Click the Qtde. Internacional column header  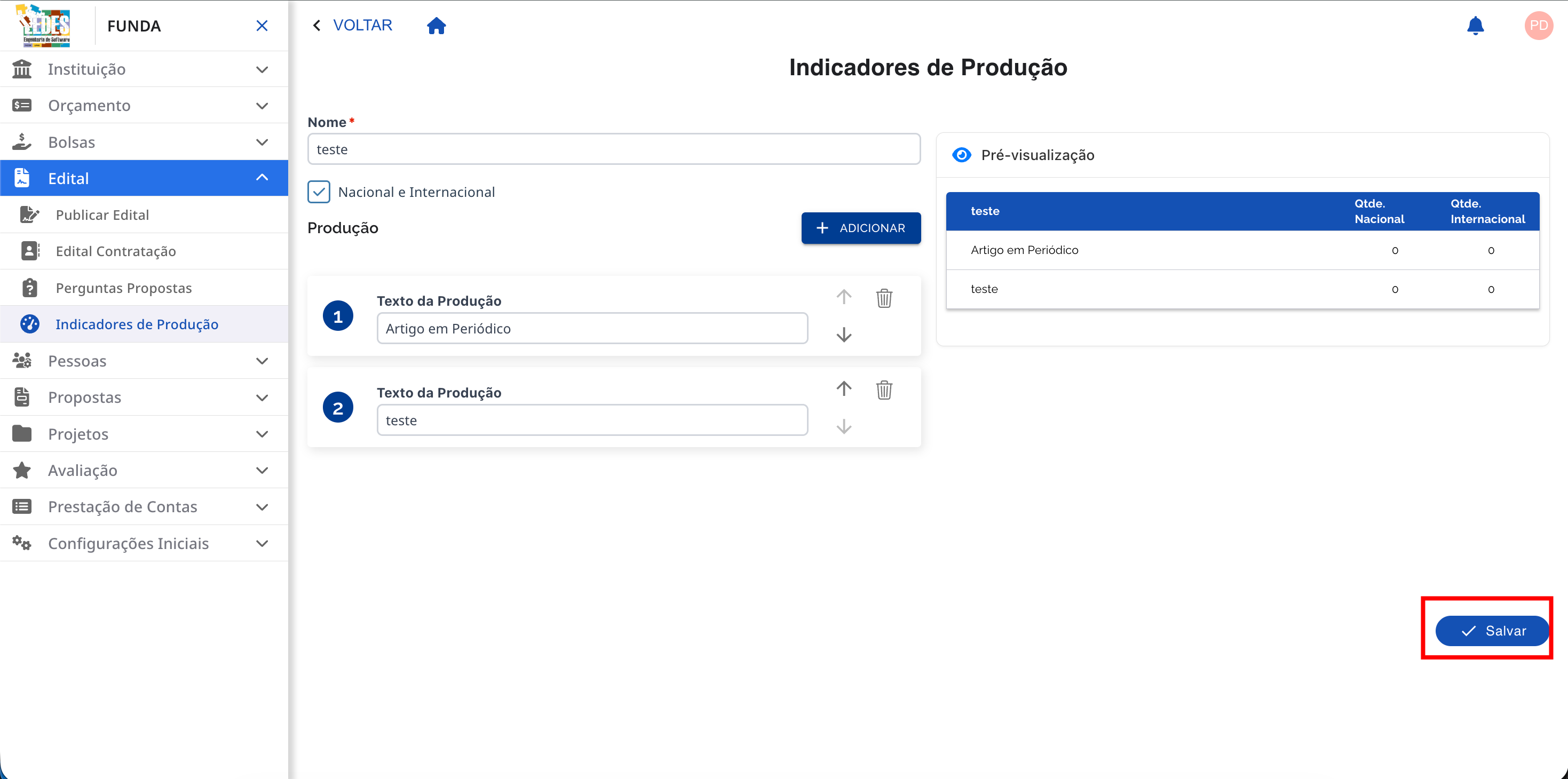click(1487, 211)
